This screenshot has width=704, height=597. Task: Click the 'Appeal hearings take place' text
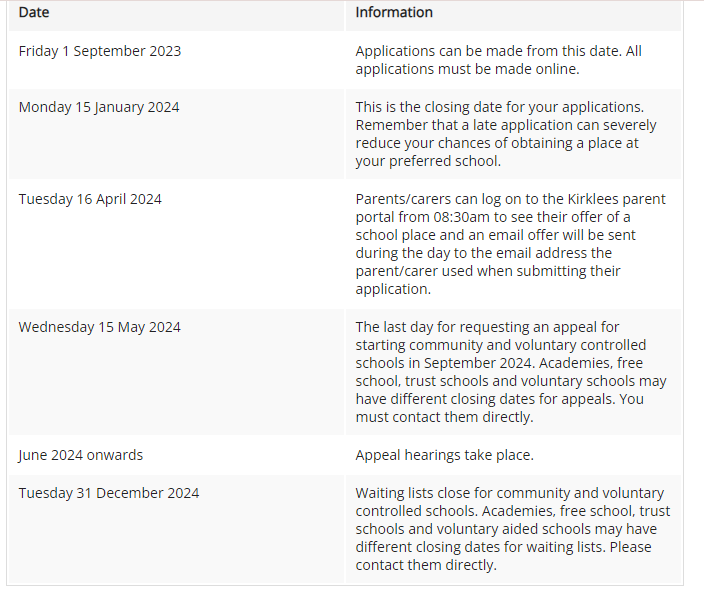(x=444, y=455)
